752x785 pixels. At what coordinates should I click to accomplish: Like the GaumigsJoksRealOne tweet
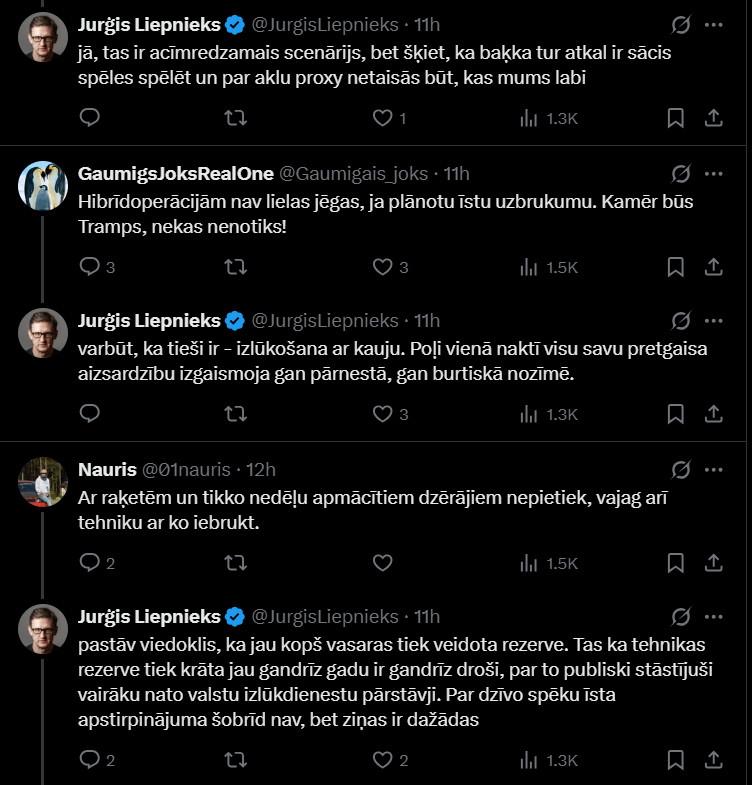[x=382, y=267]
